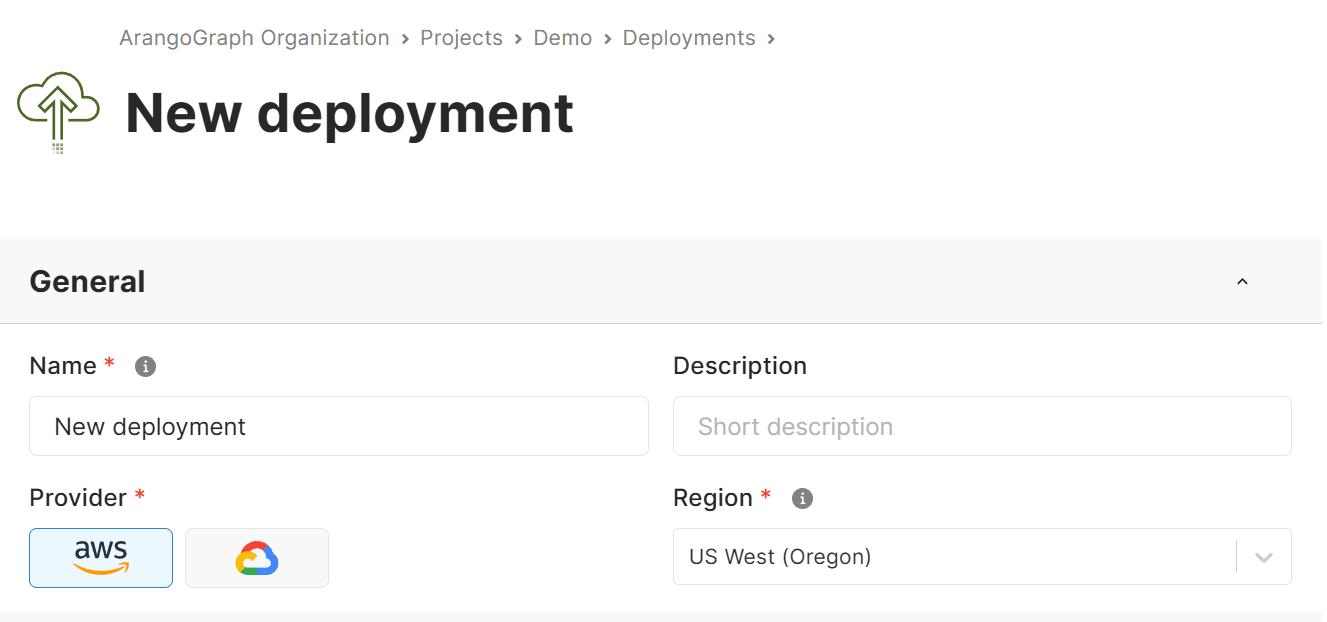Click the New deployment page title
The height and width of the screenshot is (622, 1327).
click(349, 113)
